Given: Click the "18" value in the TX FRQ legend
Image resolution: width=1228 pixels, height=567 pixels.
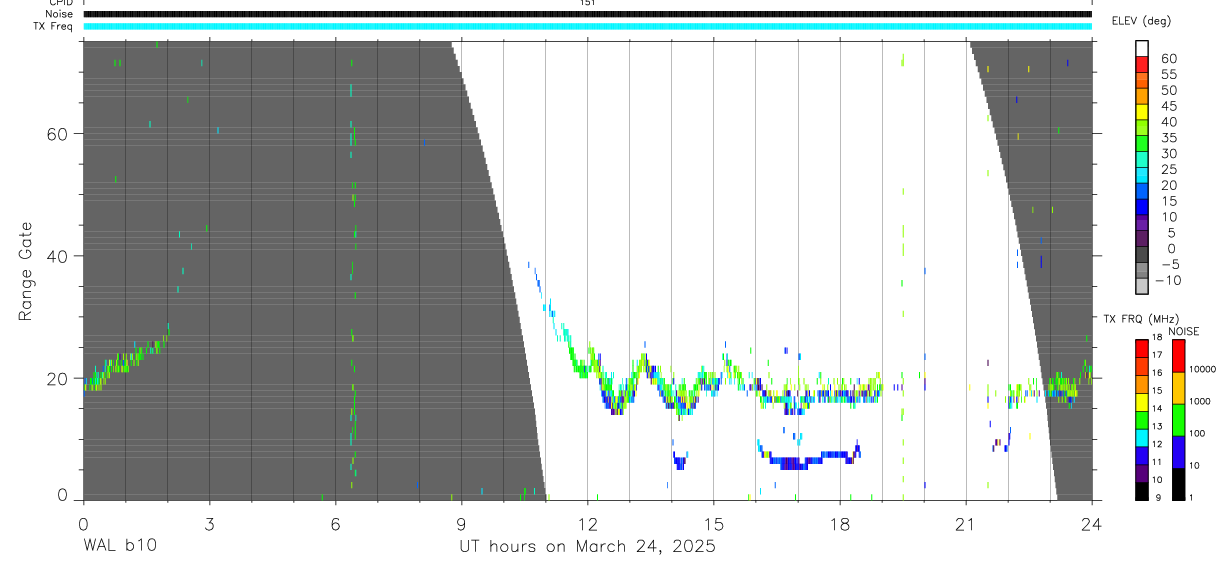Looking at the screenshot, I should [x=1157, y=337].
